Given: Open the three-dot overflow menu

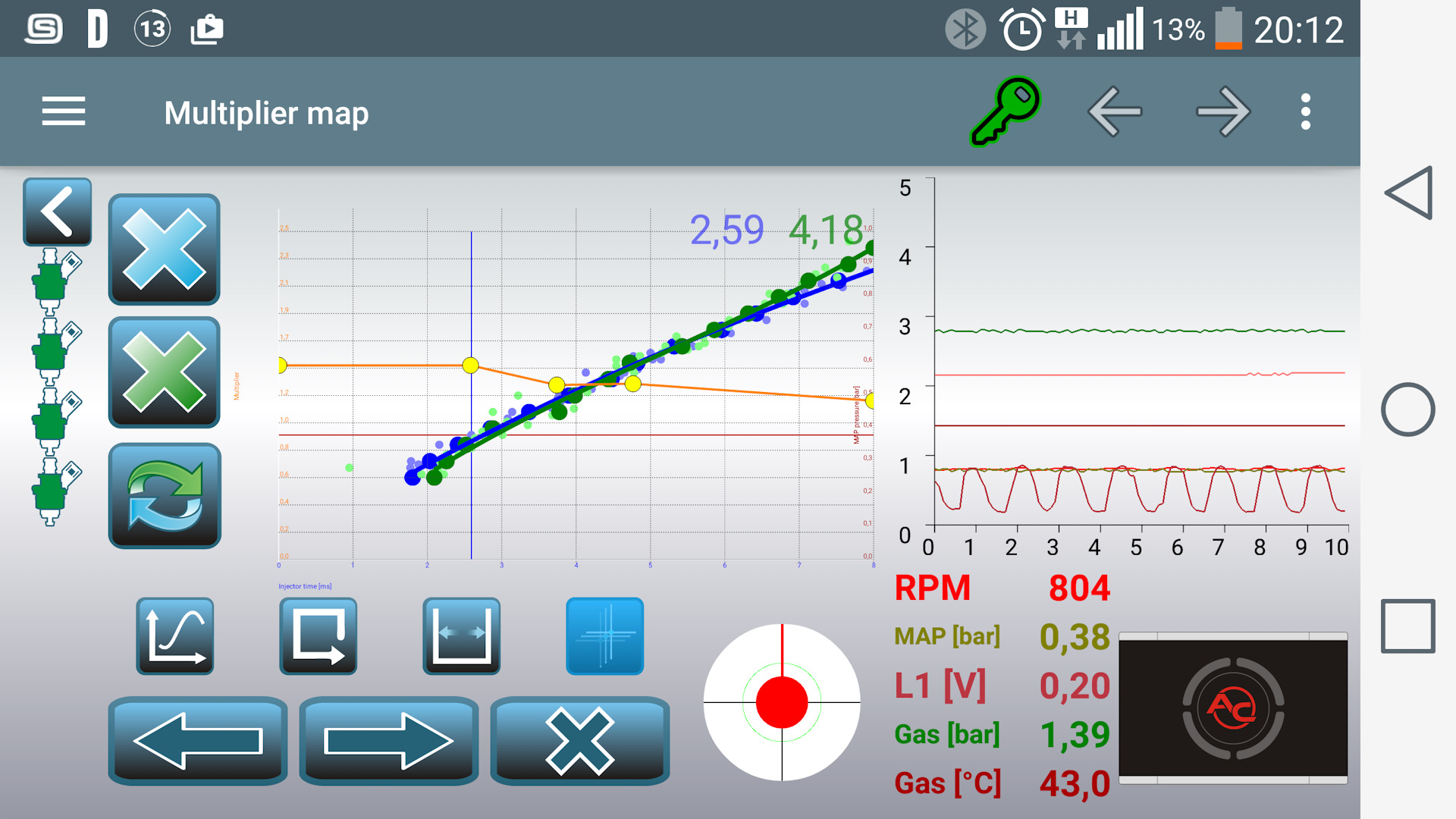Looking at the screenshot, I should point(1305,112).
